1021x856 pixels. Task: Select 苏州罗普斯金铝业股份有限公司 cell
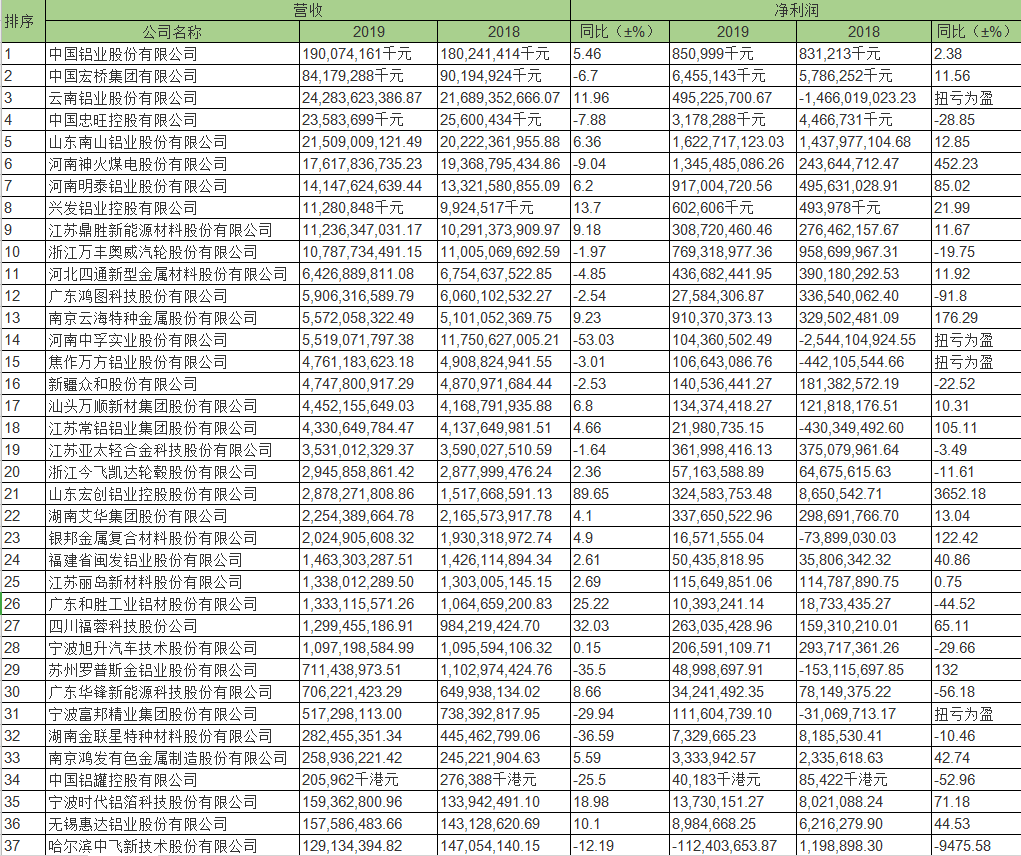click(173, 670)
